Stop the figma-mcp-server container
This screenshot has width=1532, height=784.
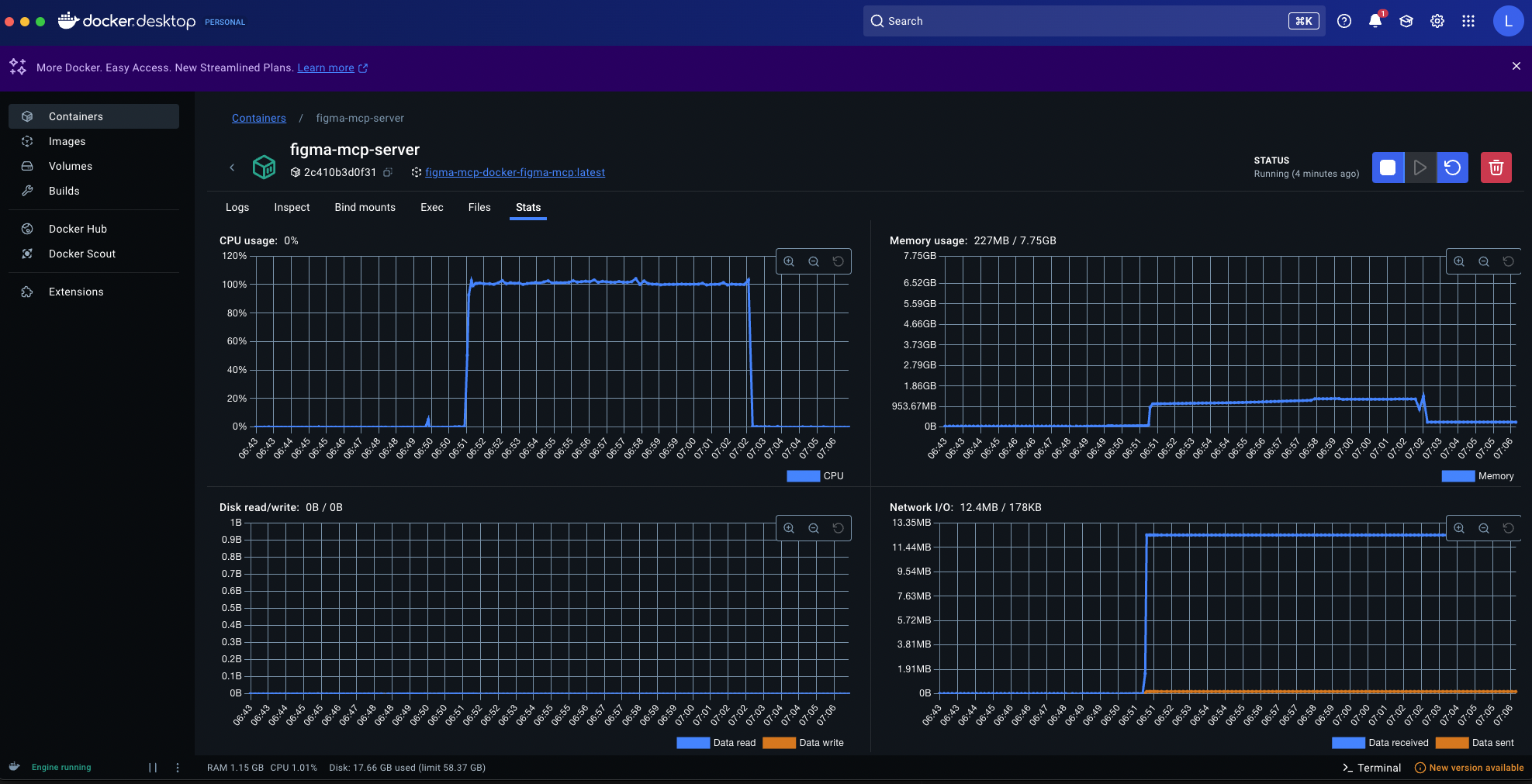point(1388,168)
